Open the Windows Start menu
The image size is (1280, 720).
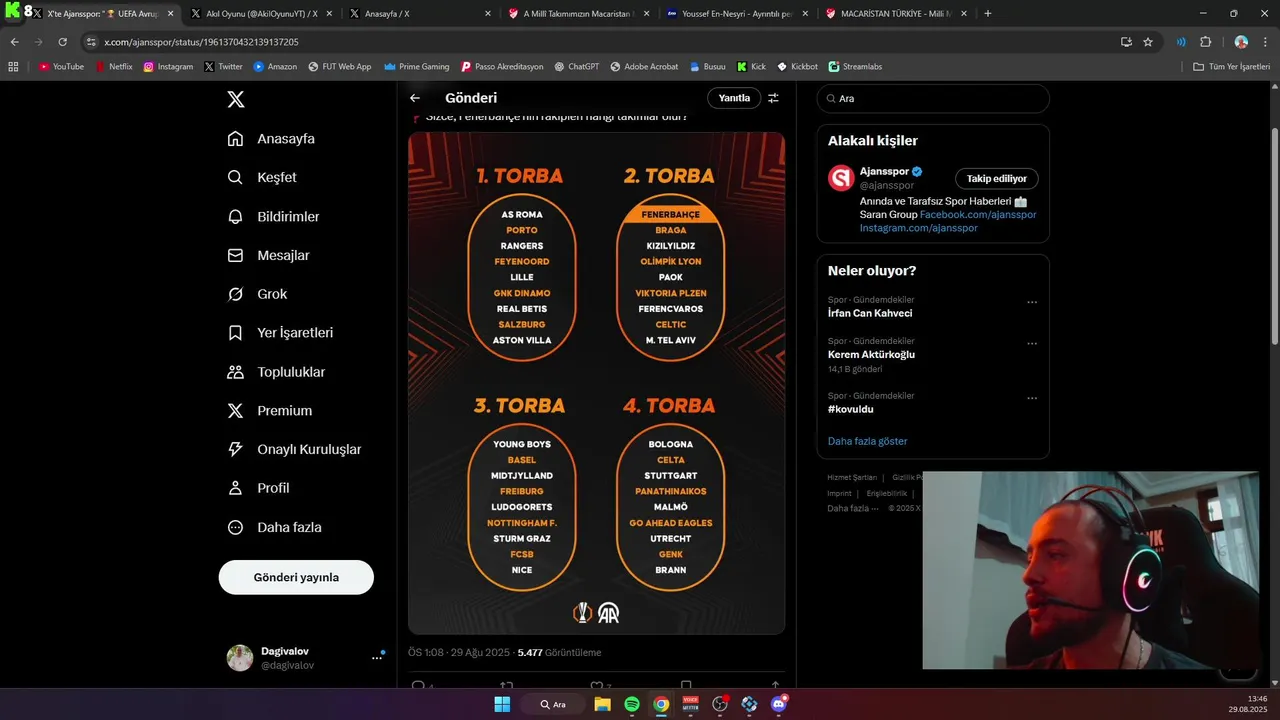point(502,704)
